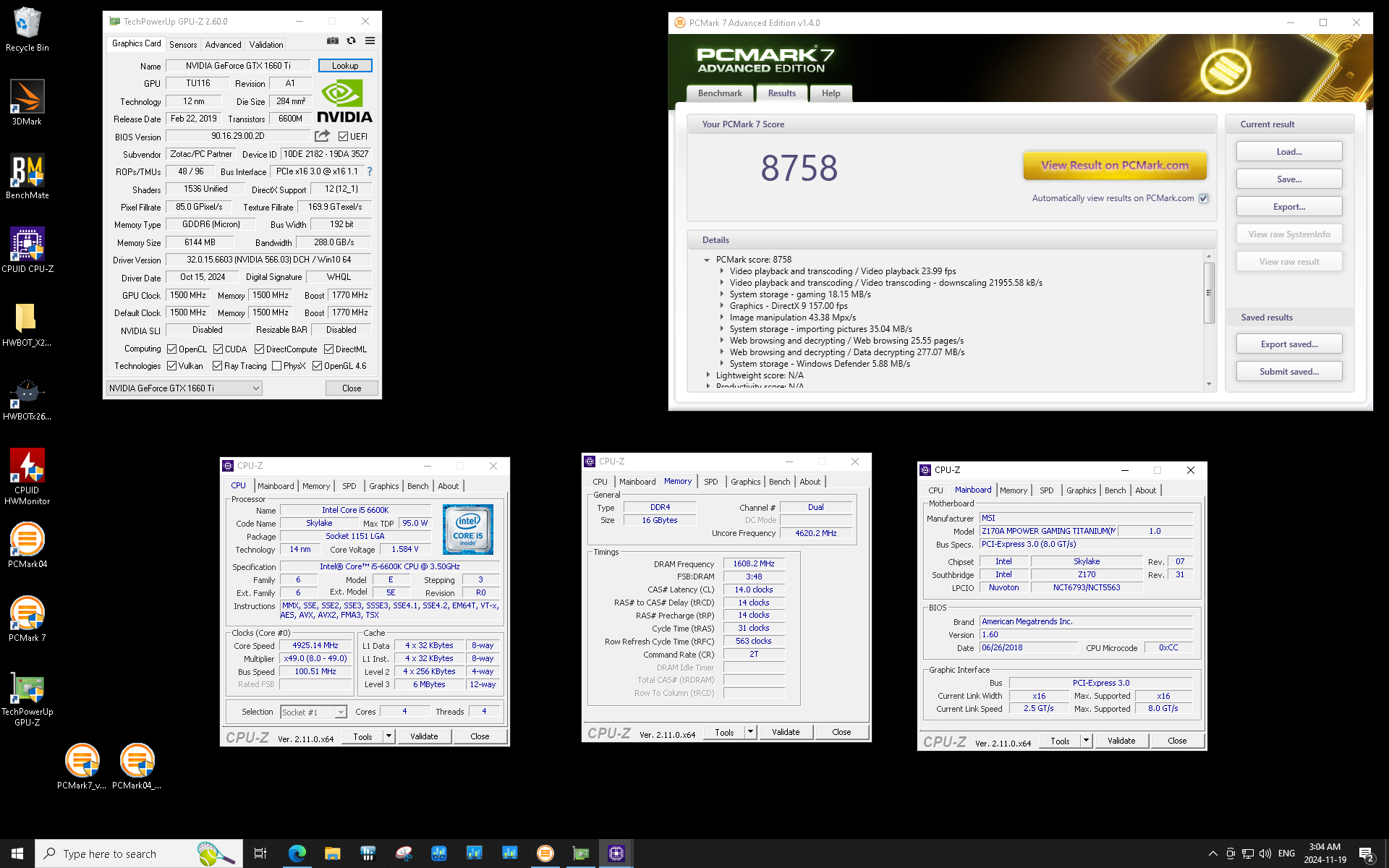This screenshot has width=1389, height=868.
Task: Open Task View from the taskbar
Action: tap(260, 854)
